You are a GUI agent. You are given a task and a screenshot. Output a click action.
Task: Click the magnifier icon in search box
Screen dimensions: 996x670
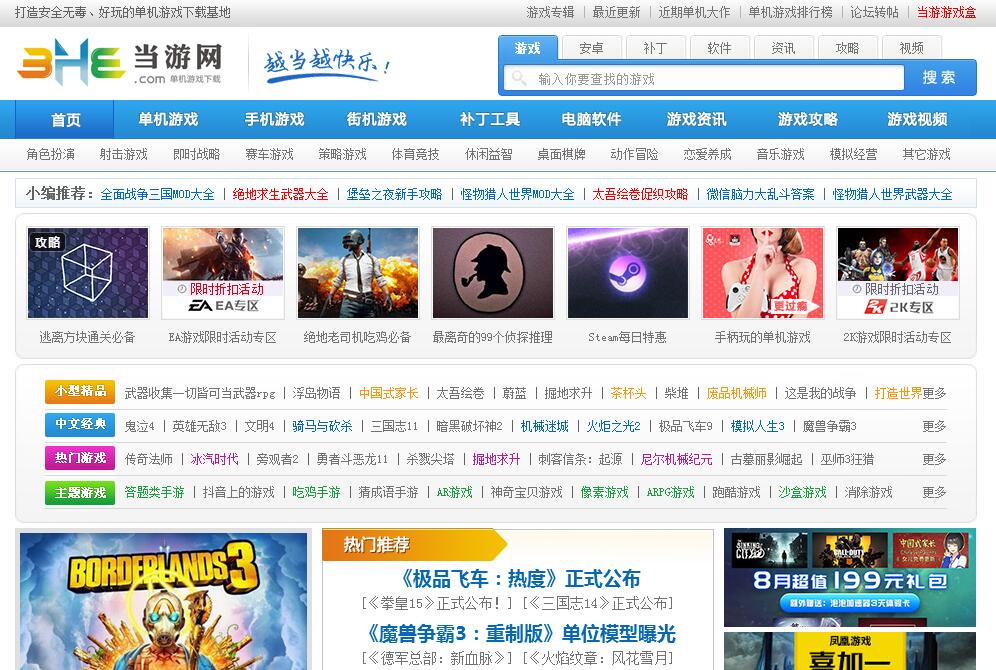pyautogui.click(x=519, y=78)
